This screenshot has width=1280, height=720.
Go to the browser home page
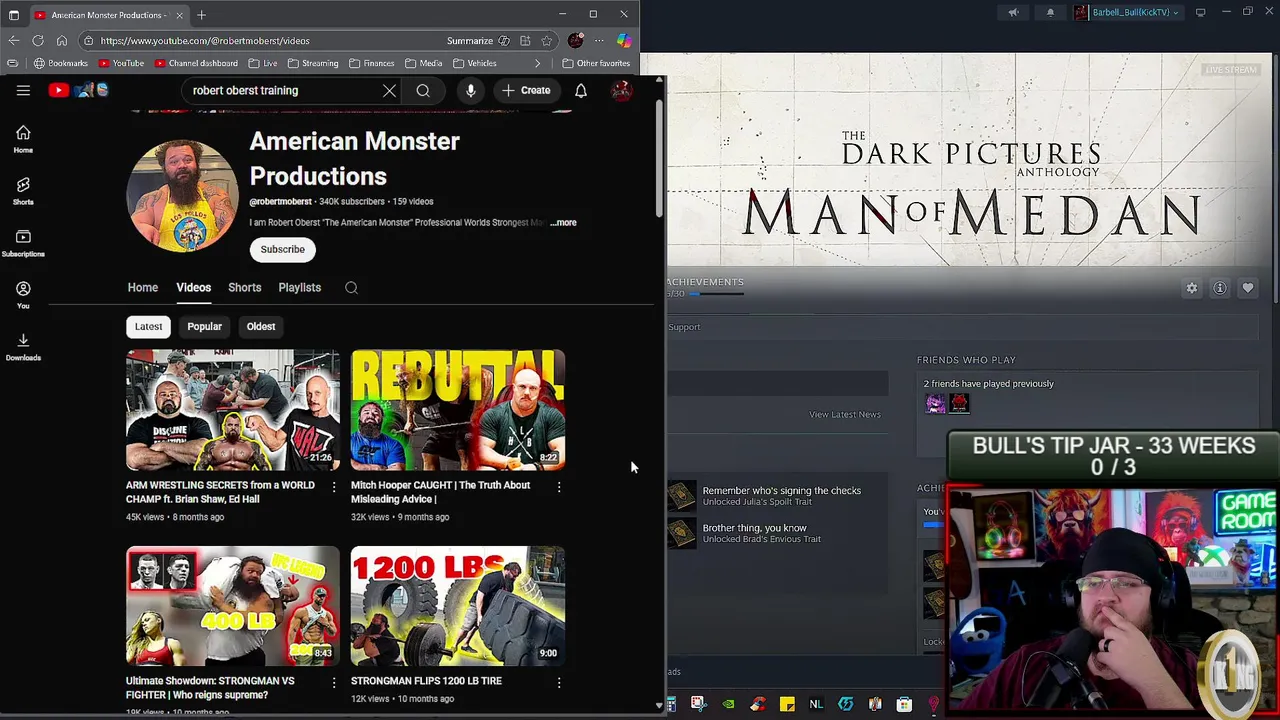[61, 41]
